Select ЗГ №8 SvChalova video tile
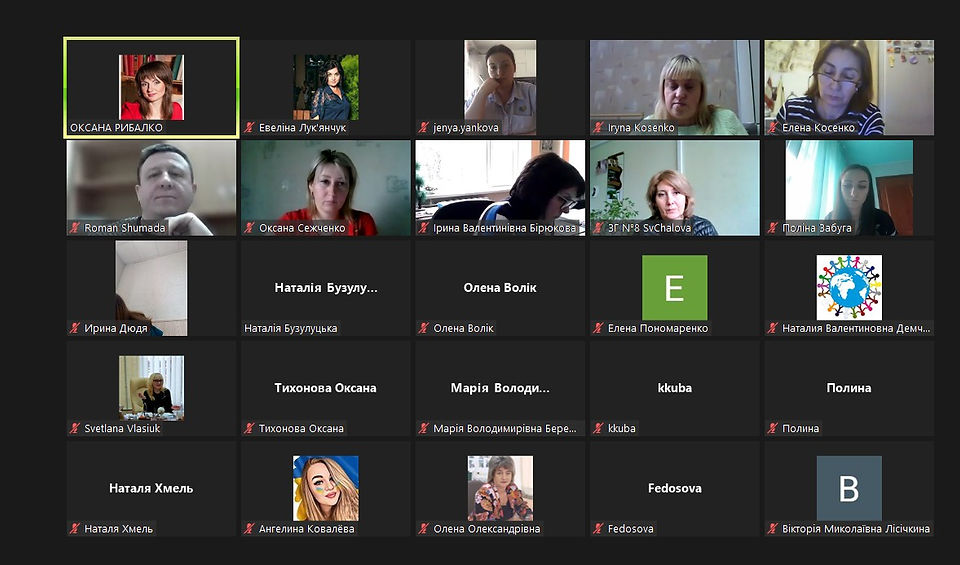Screen dimensions: 960x565 [675, 188]
